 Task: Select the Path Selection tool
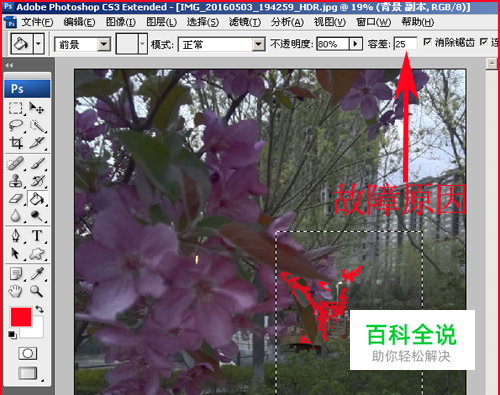[16, 253]
